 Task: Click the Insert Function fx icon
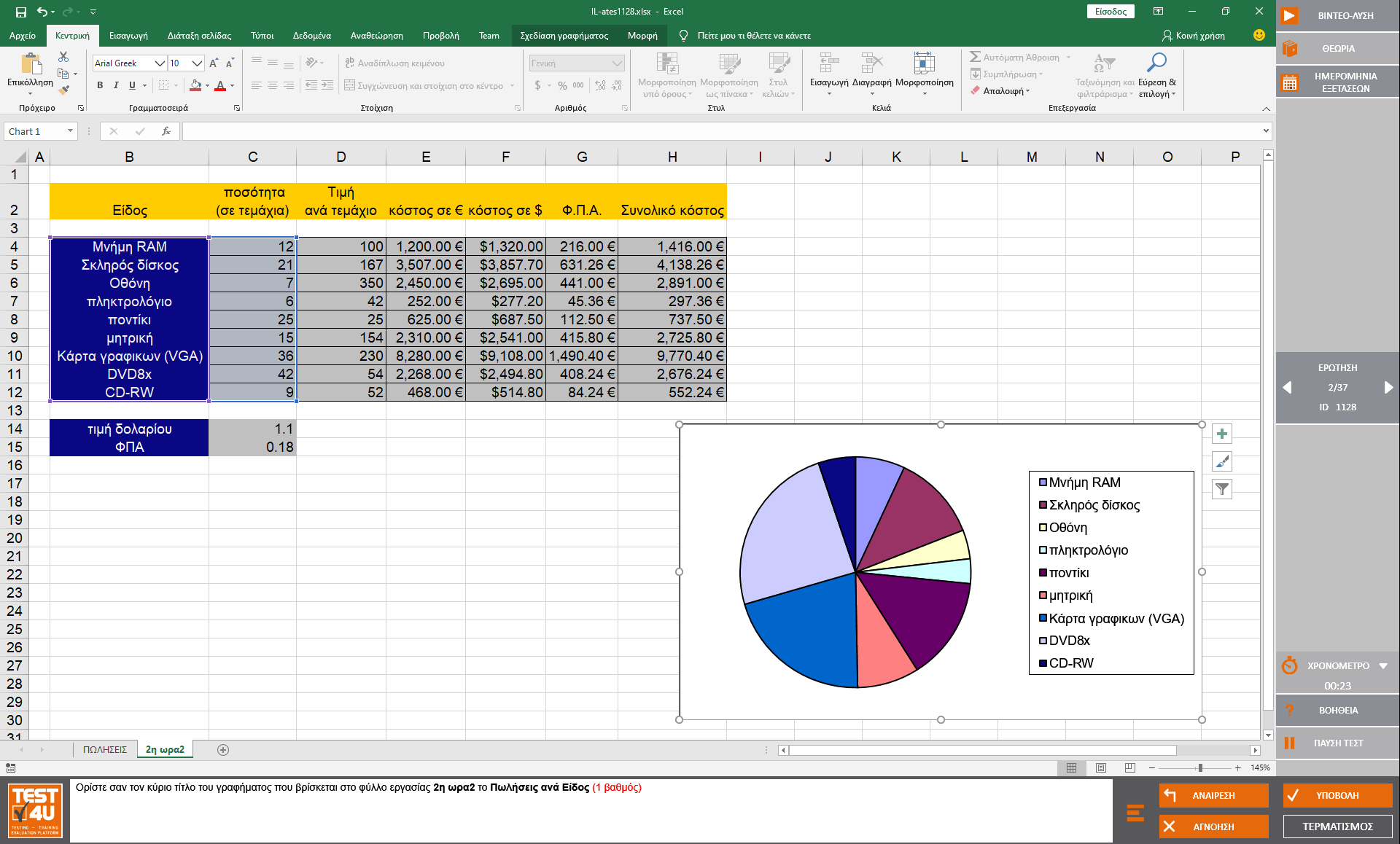[166, 131]
